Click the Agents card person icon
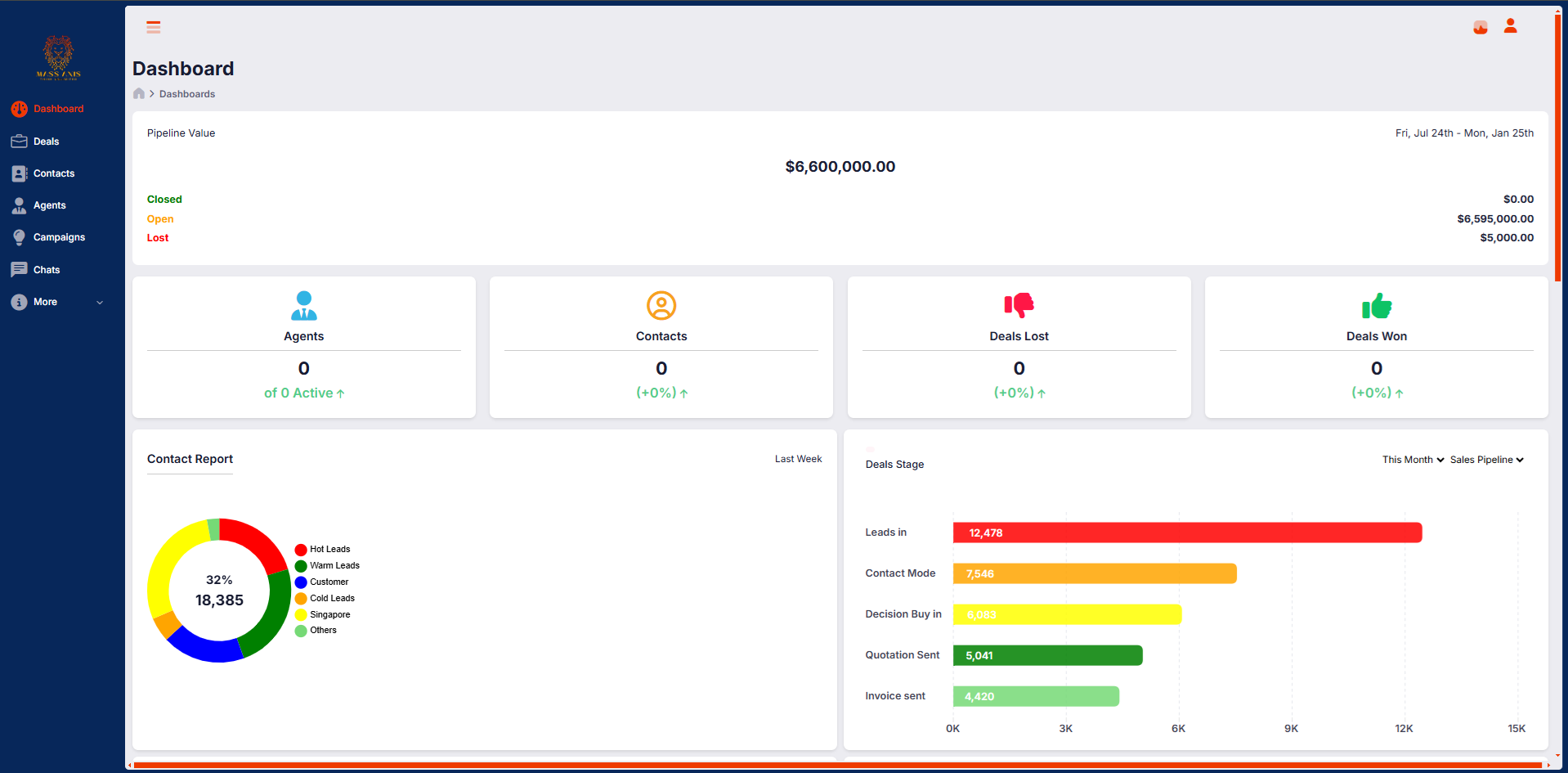 tap(303, 305)
